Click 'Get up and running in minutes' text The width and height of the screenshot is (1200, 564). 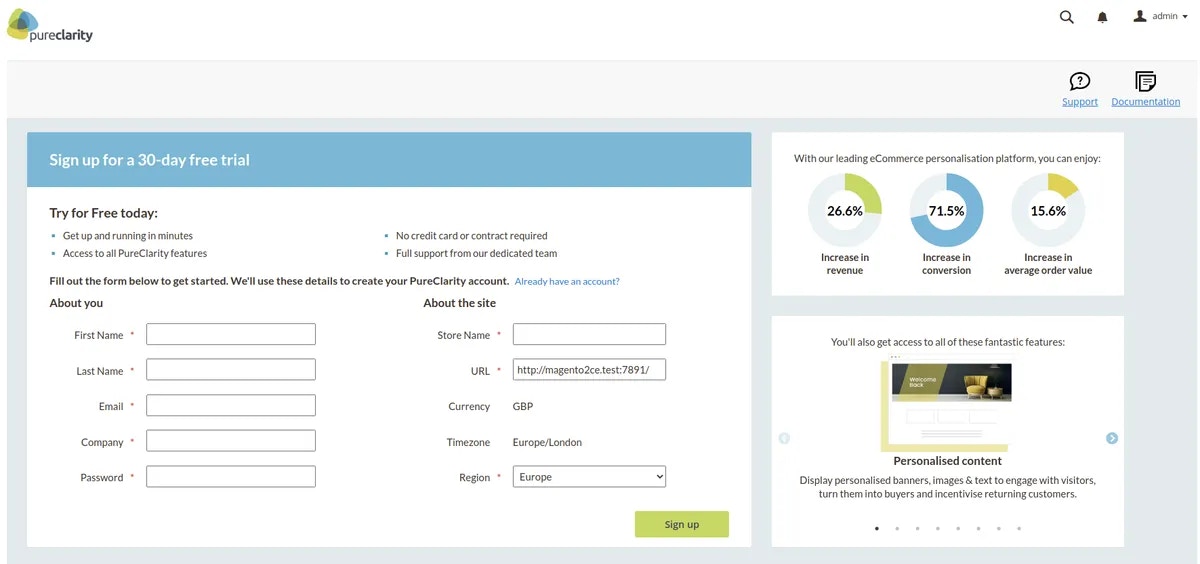(128, 236)
